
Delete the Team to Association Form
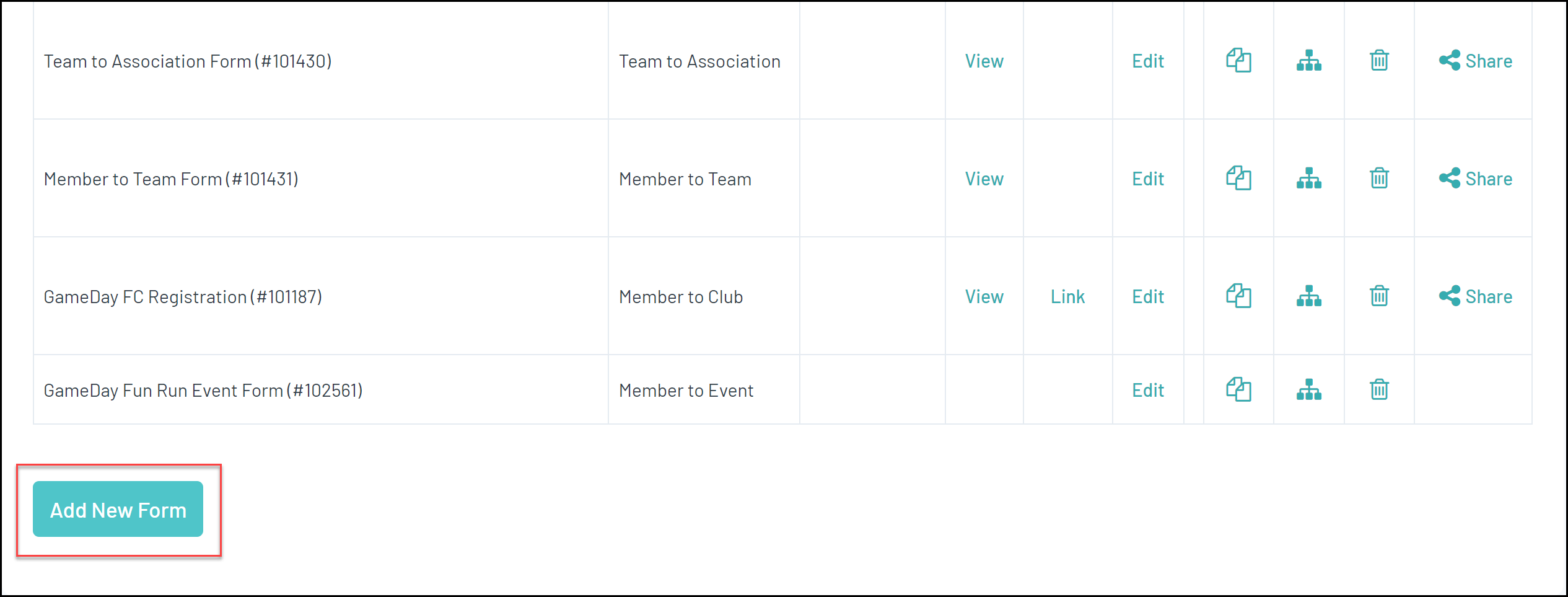(1379, 61)
